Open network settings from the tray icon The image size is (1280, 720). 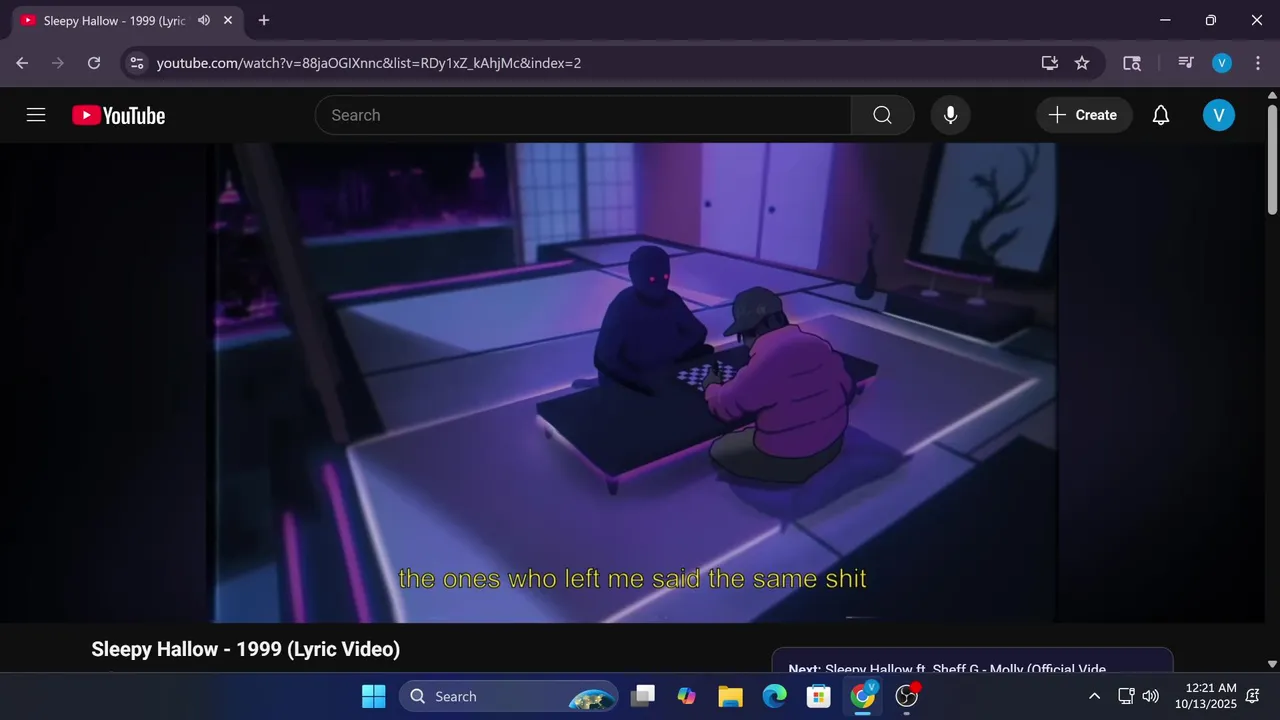1126,696
